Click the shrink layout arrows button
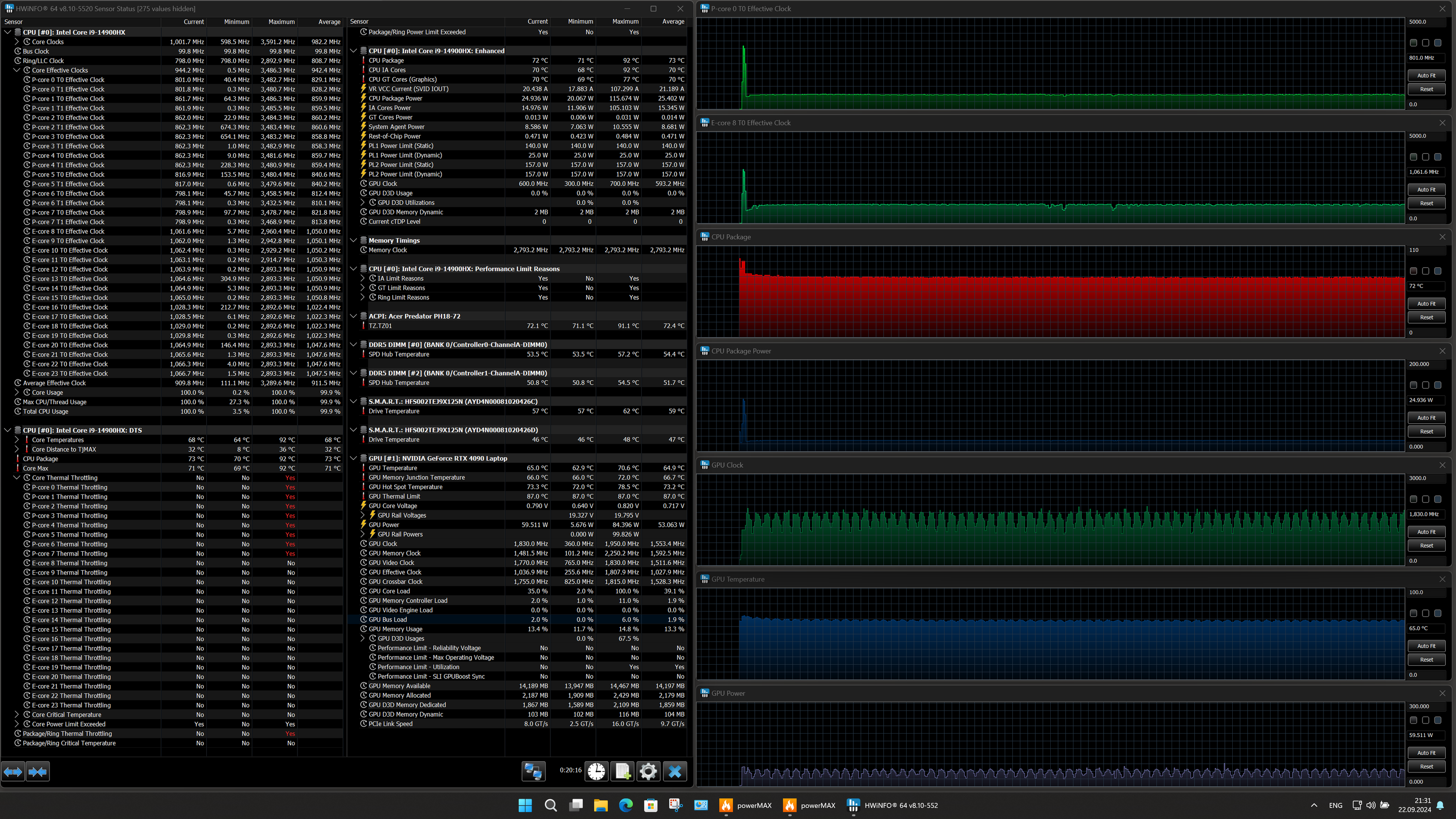This screenshot has height=819, width=1456. coord(38,771)
